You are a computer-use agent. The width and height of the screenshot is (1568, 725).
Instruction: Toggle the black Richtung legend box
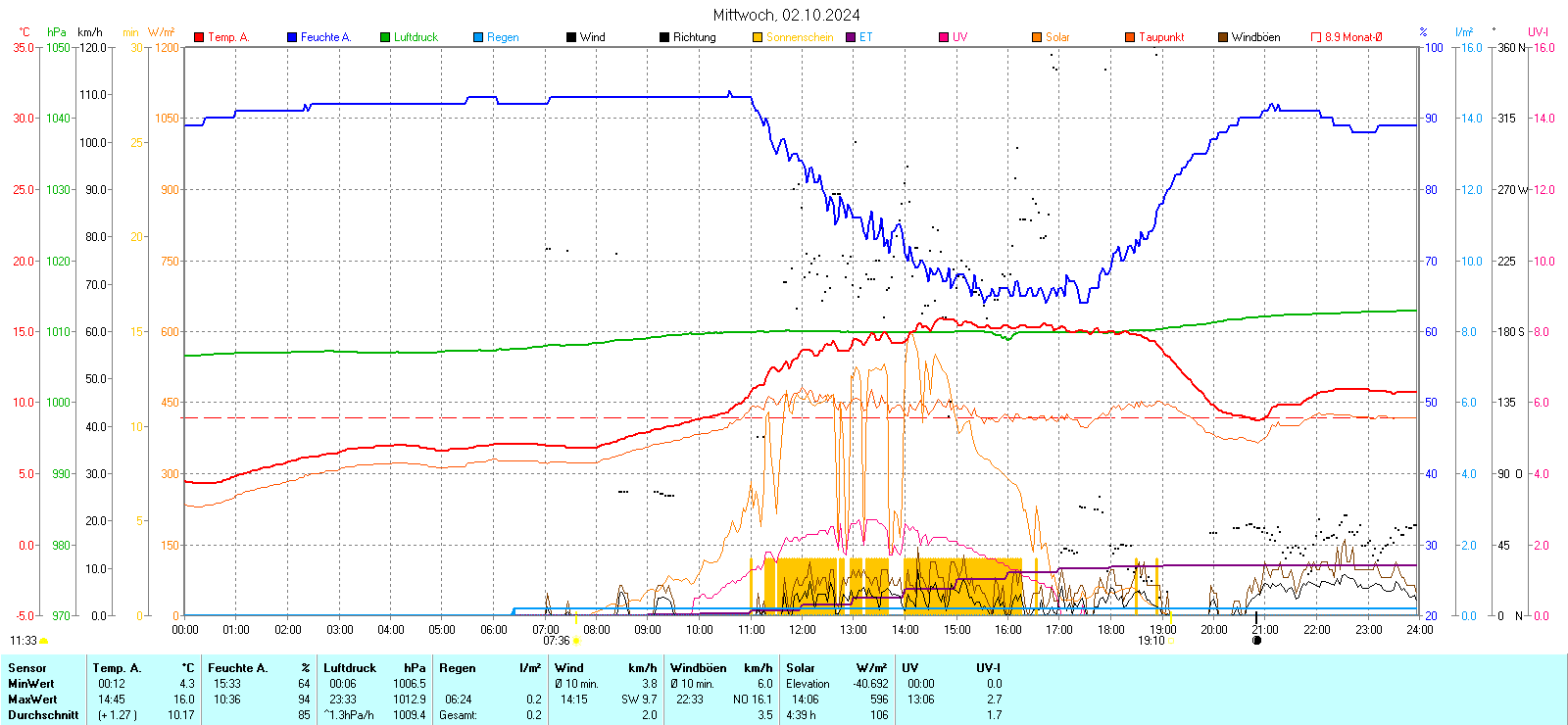(x=664, y=37)
